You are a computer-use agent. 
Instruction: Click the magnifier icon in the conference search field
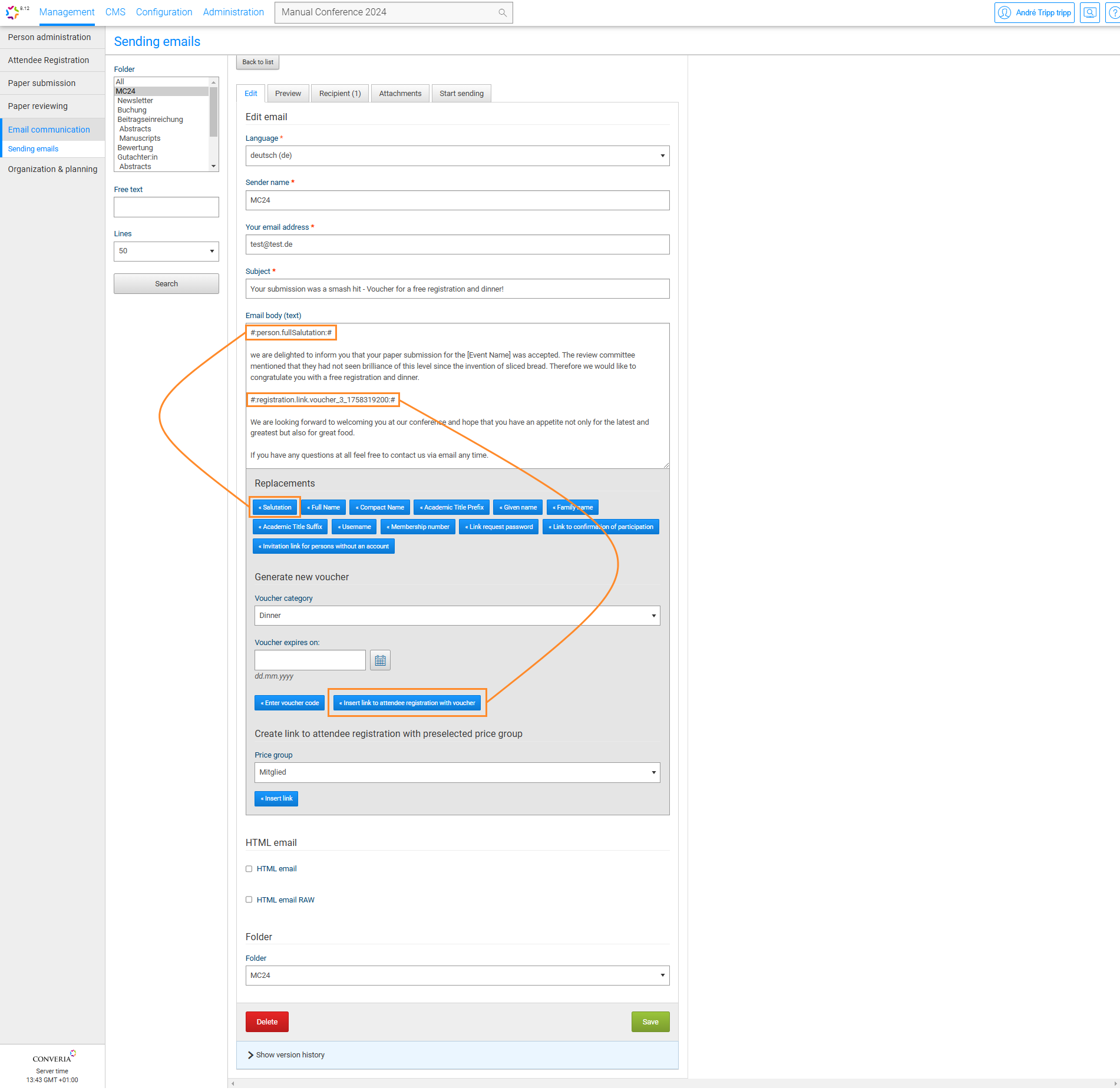pos(502,12)
